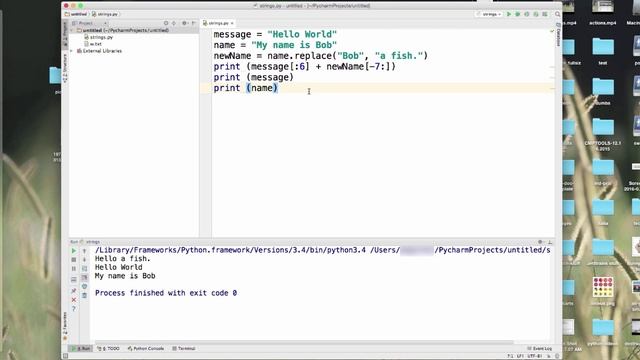
Task: Toggle soft-wrap in the Run console
Action: point(84,269)
